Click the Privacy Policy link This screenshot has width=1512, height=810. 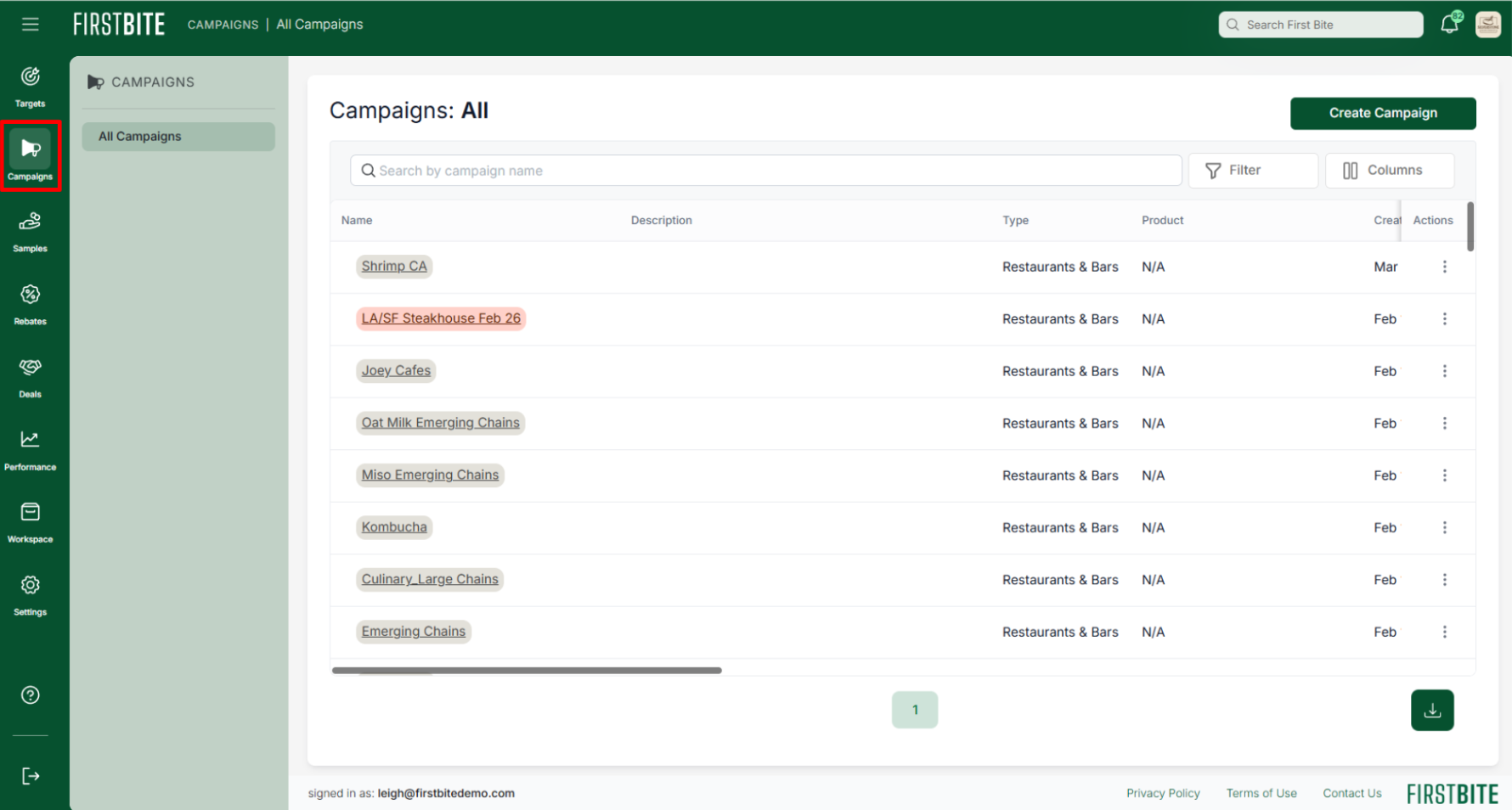click(x=1163, y=793)
